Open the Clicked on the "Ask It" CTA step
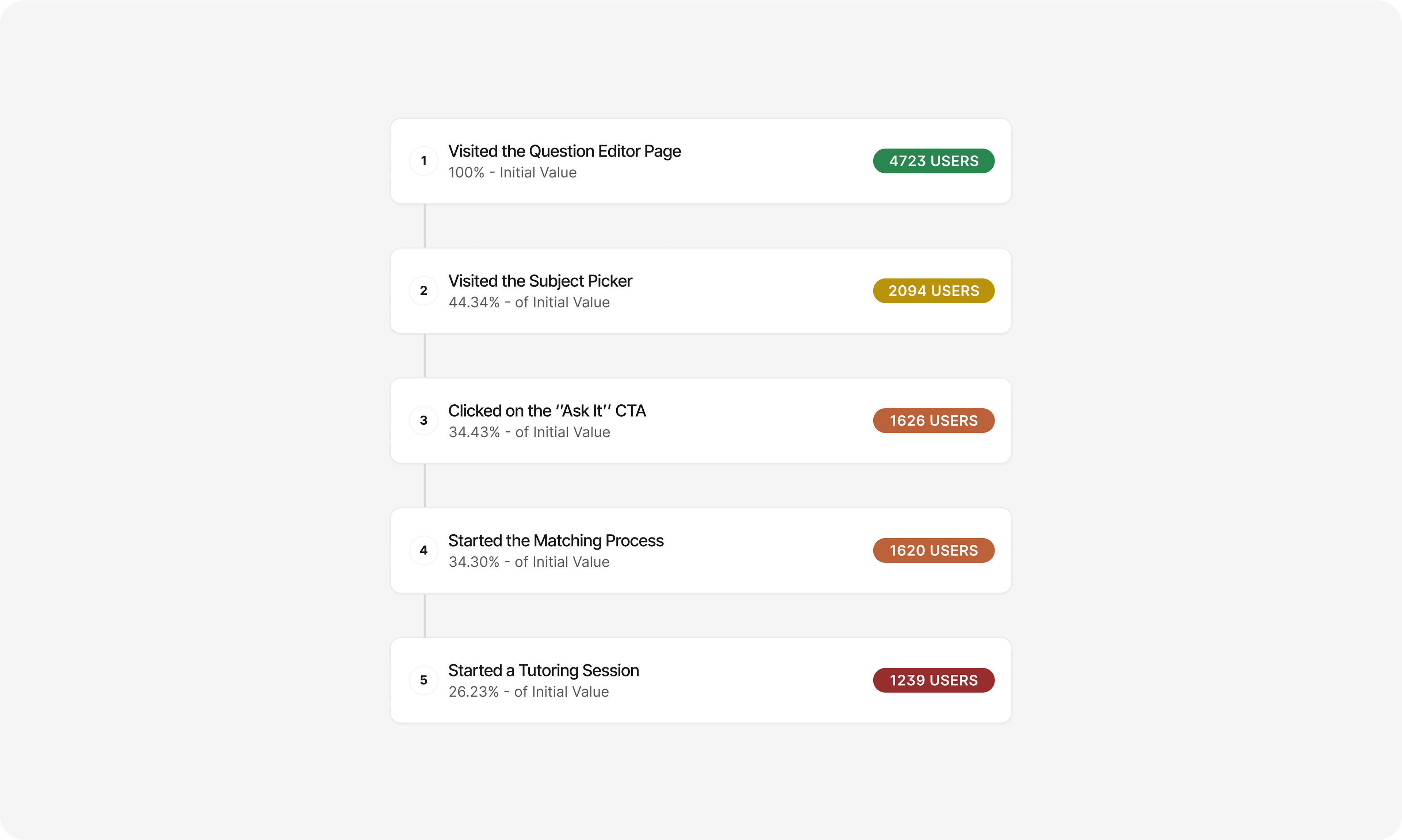Image resolution: width=1402 pixels, height=840 pixels. pyautogui.click(x=547, y=411)
